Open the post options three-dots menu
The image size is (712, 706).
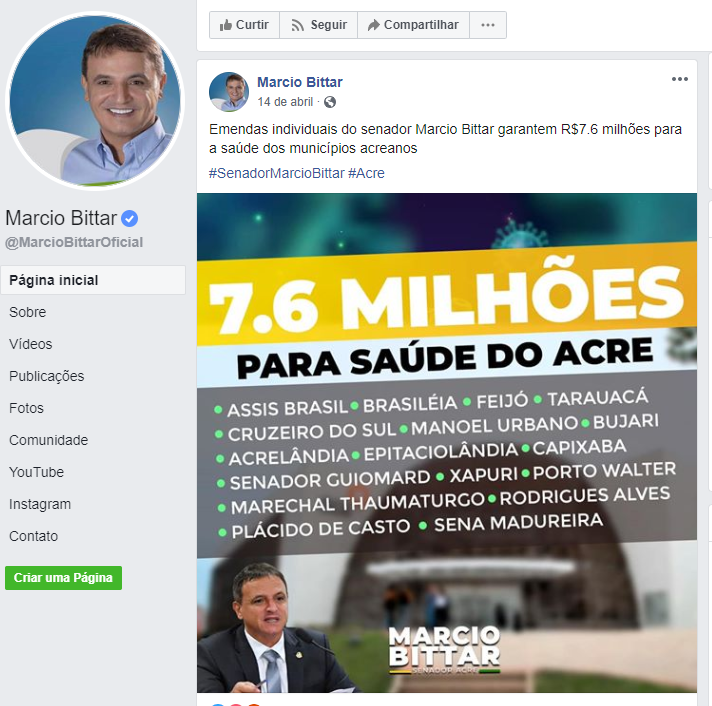tap(679, 79)
